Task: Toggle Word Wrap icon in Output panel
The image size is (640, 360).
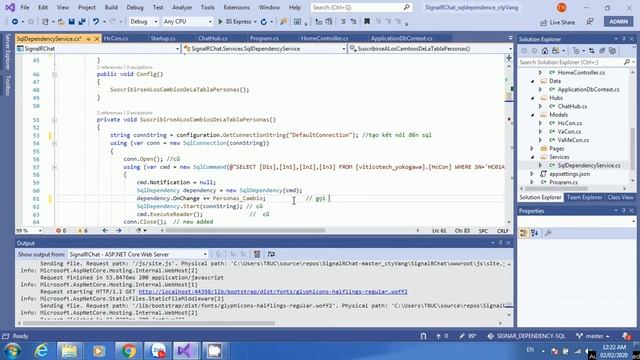Action: (x=271, y=254)
